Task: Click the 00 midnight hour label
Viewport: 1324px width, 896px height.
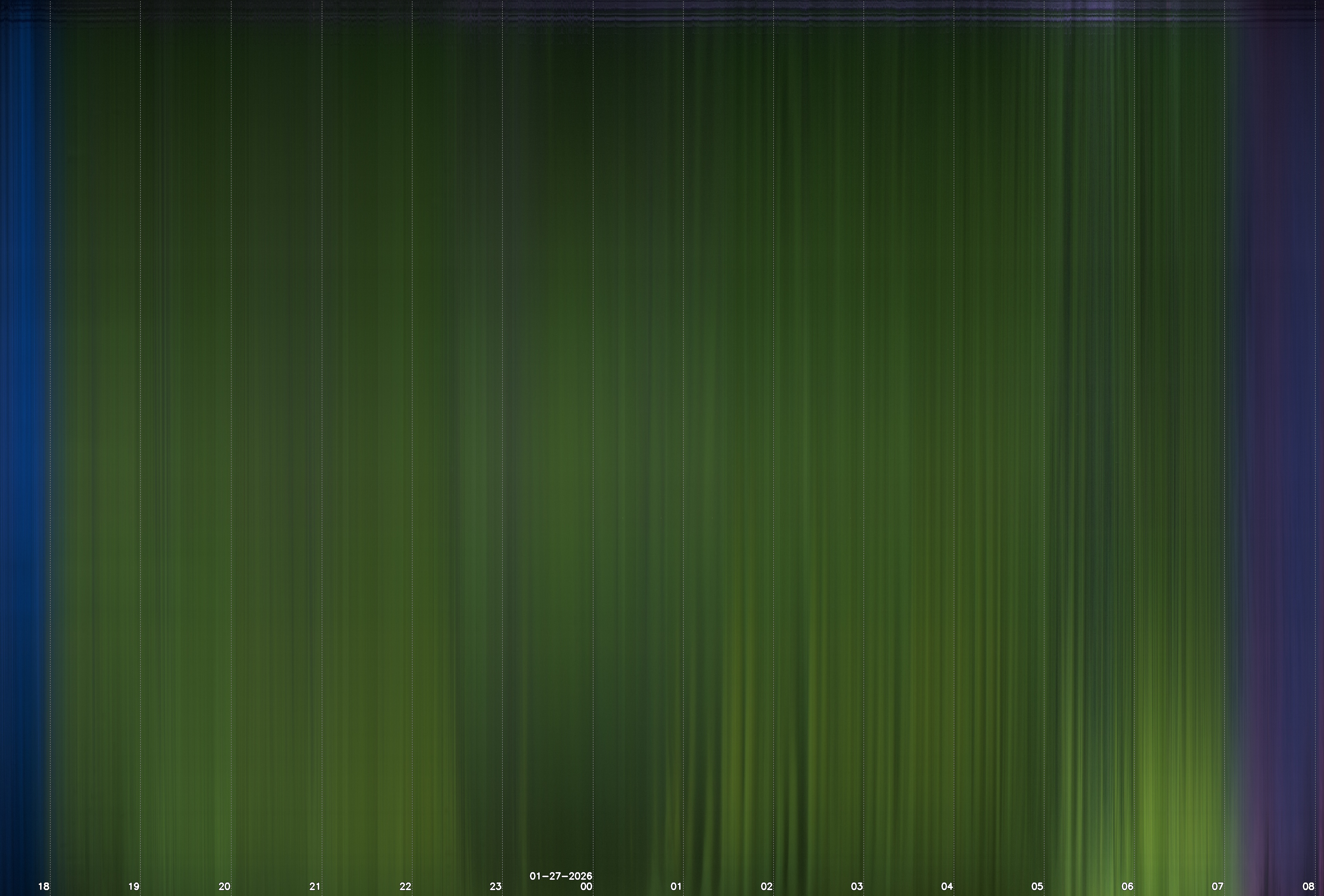Action: (x=586, y=886)
